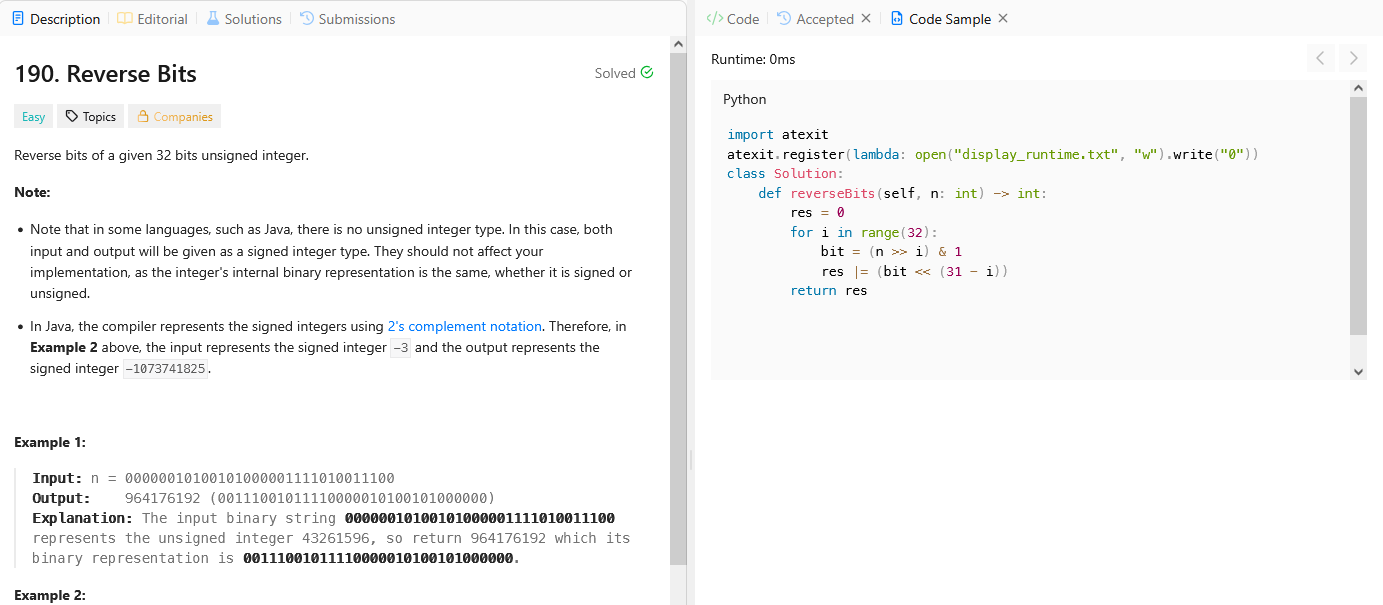Click the -3 inline code value

(399, 348)
